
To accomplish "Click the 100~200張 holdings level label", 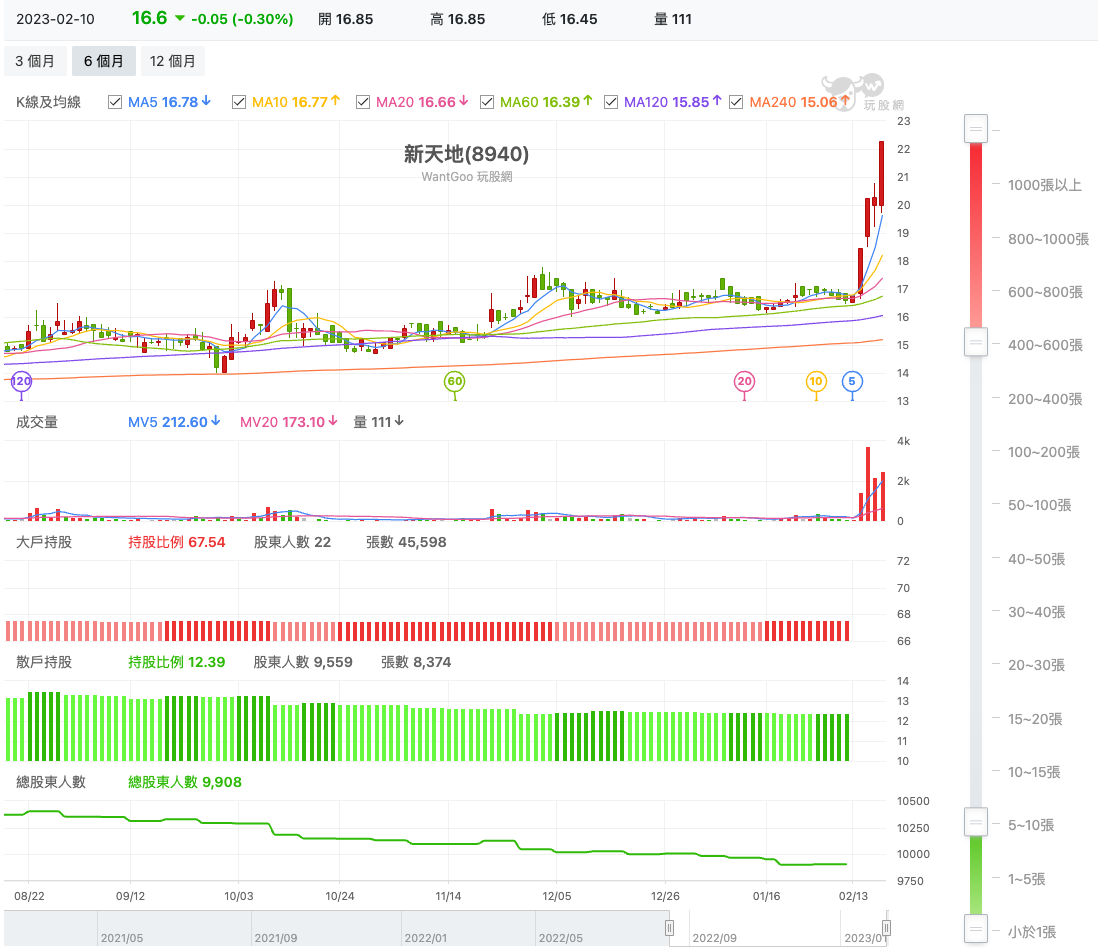I will (x=1044, y=452).
